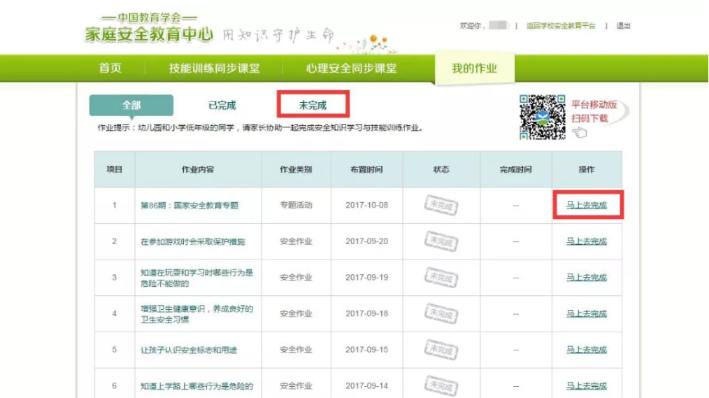This screenshot has width=709, height=398.
Task: Click the 未完成 stamp for the 2017-09-19 assignment
Action: pos(441,277)
